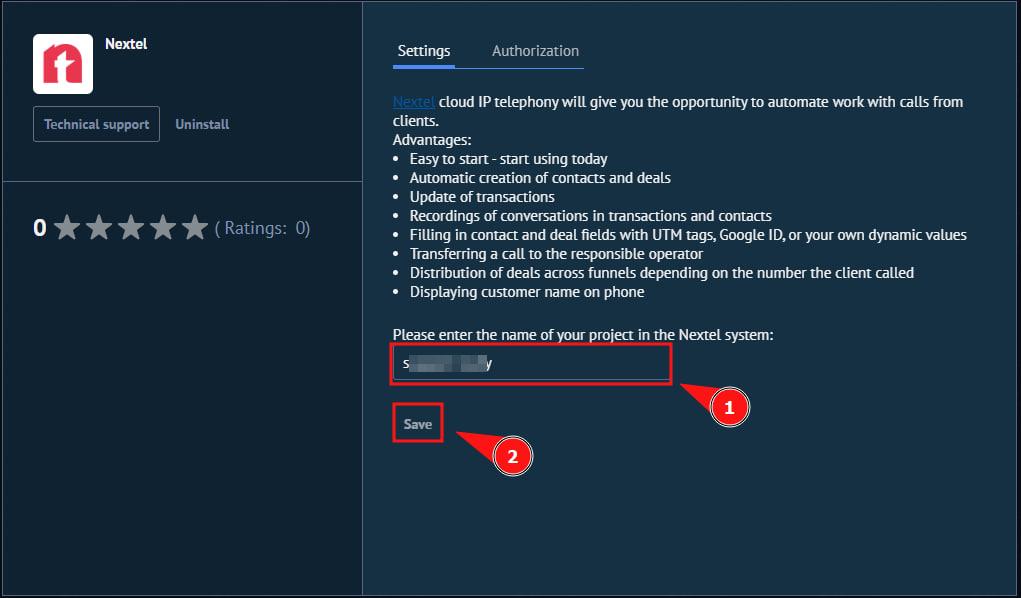Switch to the Settings tab
Image resolution: width=1021 pixels, height=598 pixels.
click(x=424, y=51)
